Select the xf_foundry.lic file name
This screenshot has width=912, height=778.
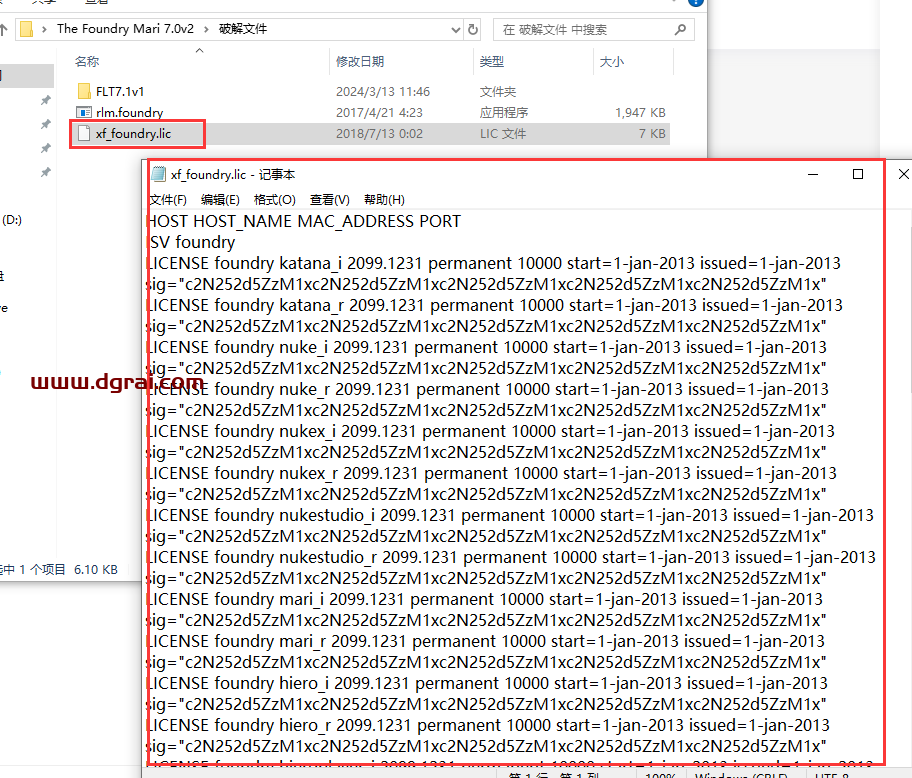[134, 134]
